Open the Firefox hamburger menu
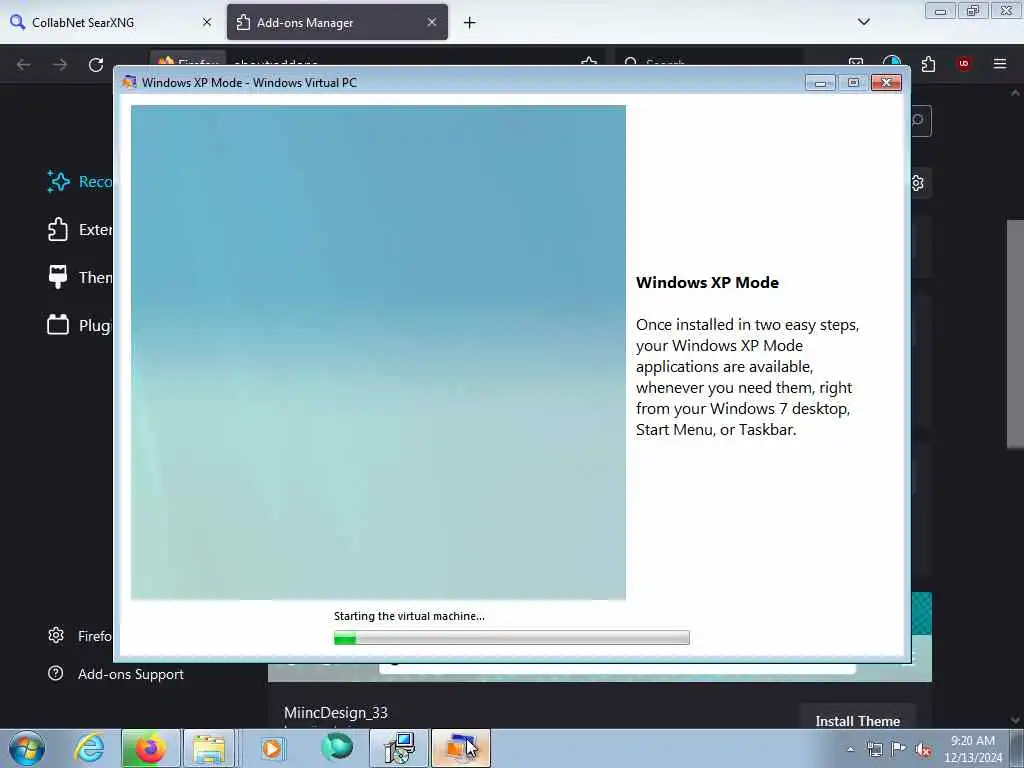 (999, 63)
